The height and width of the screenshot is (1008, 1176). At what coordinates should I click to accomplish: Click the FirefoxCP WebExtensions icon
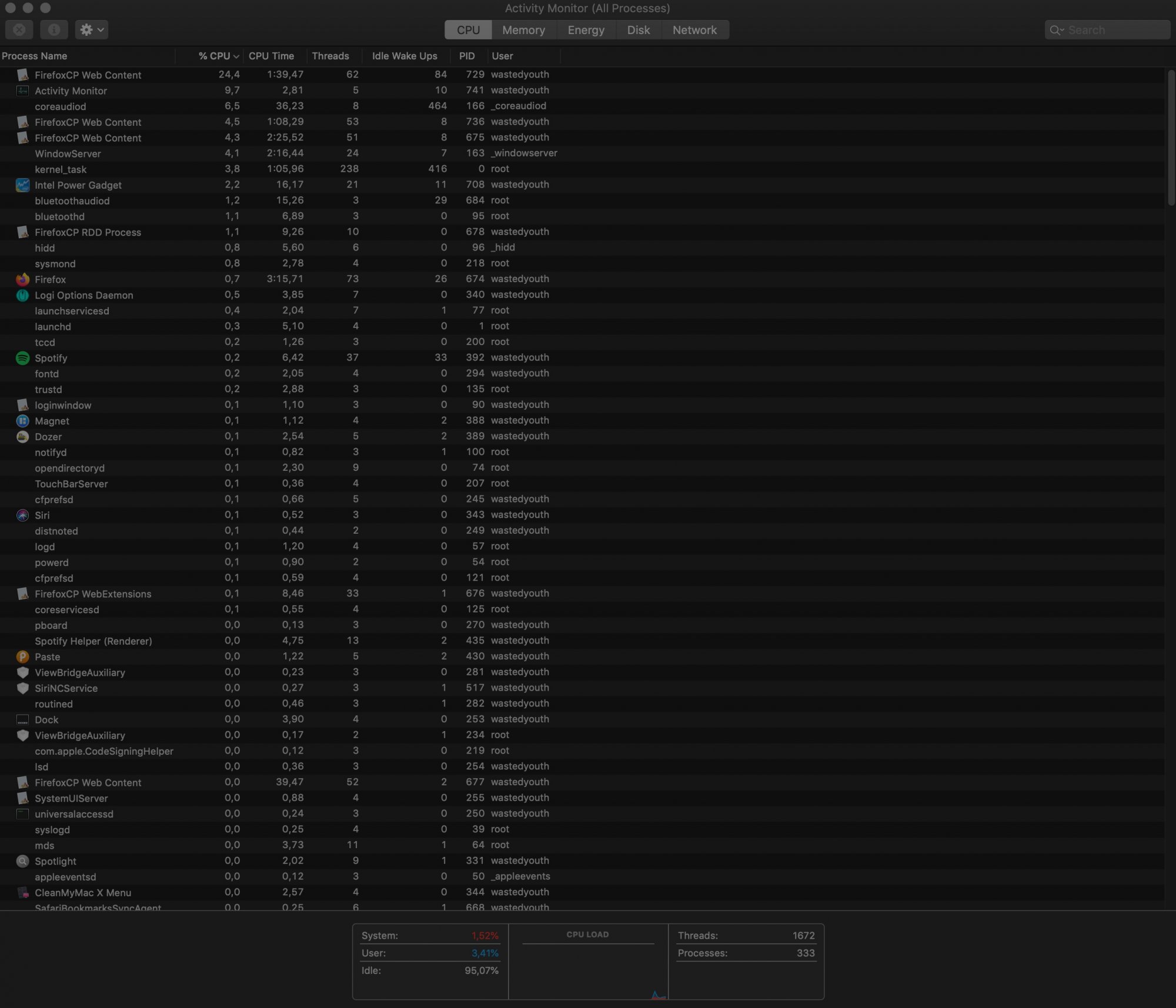[x=22, y=594]
